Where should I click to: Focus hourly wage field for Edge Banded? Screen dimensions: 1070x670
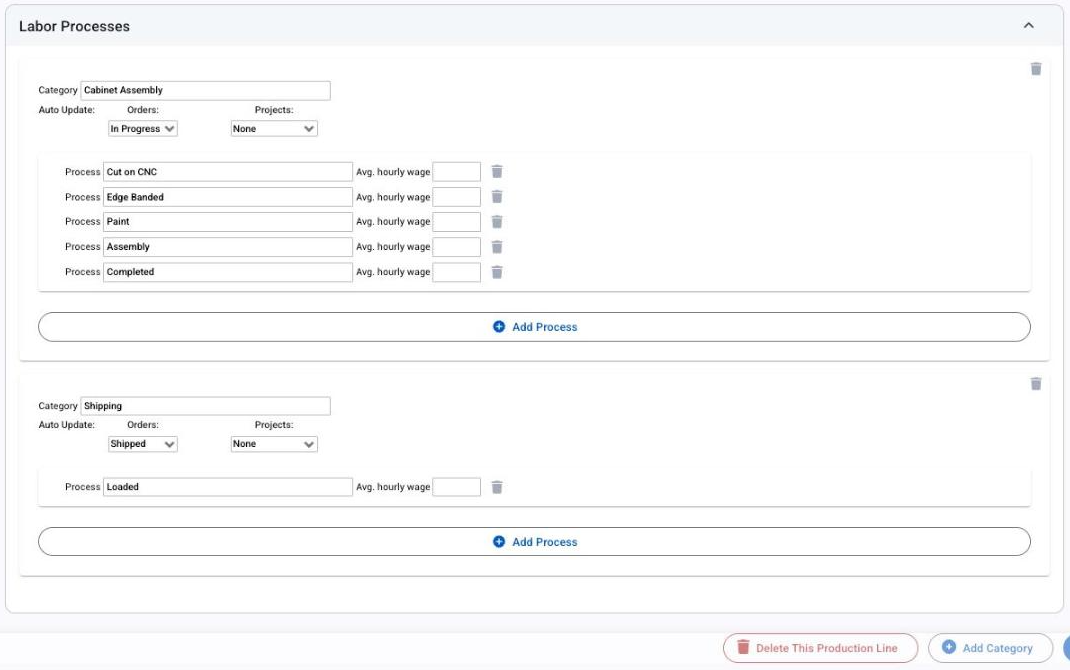[x=457, y=197]
